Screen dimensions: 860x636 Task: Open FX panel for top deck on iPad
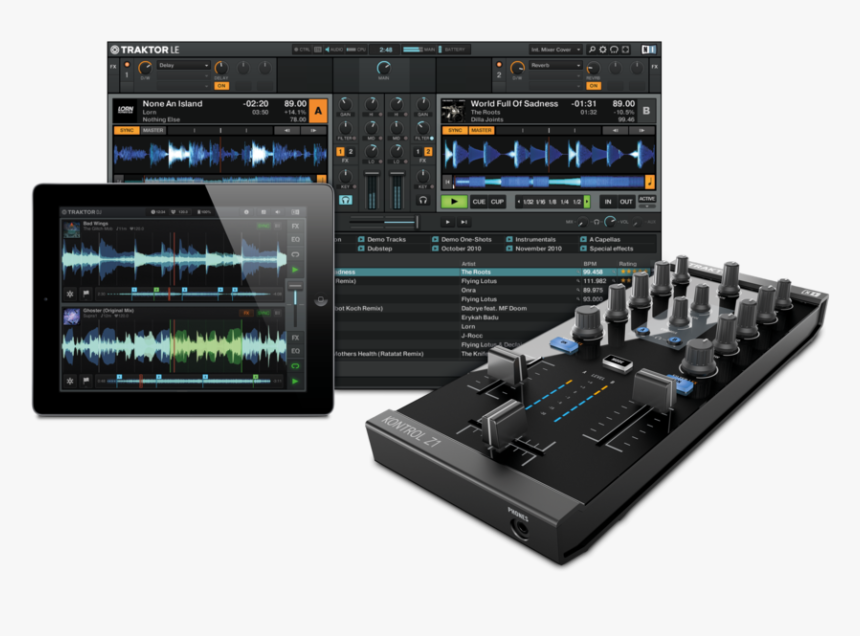tap(295, 226)
